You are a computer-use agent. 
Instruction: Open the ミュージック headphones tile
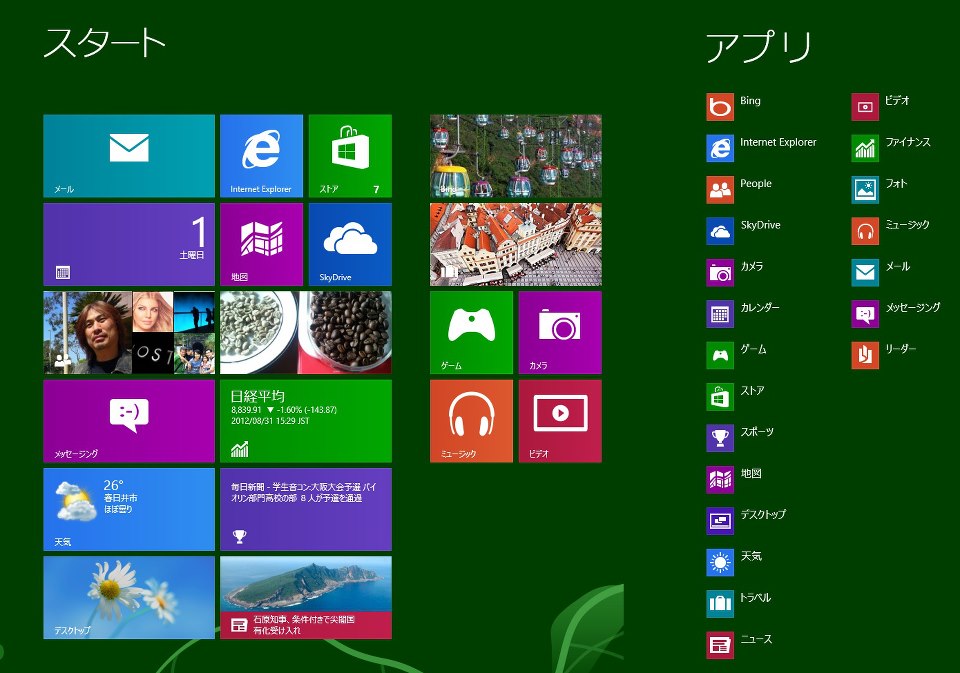click(x=471, y=421)
